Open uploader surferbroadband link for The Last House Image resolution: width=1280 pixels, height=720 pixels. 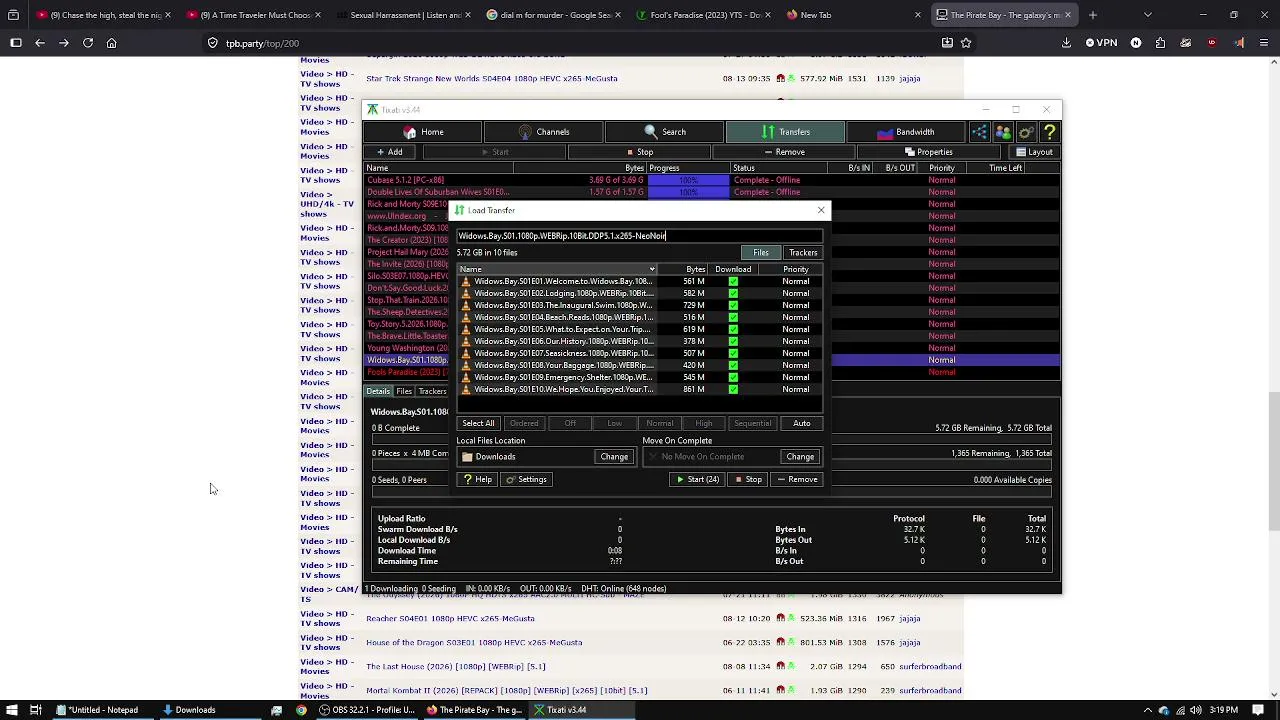click(x=930, y=666)
